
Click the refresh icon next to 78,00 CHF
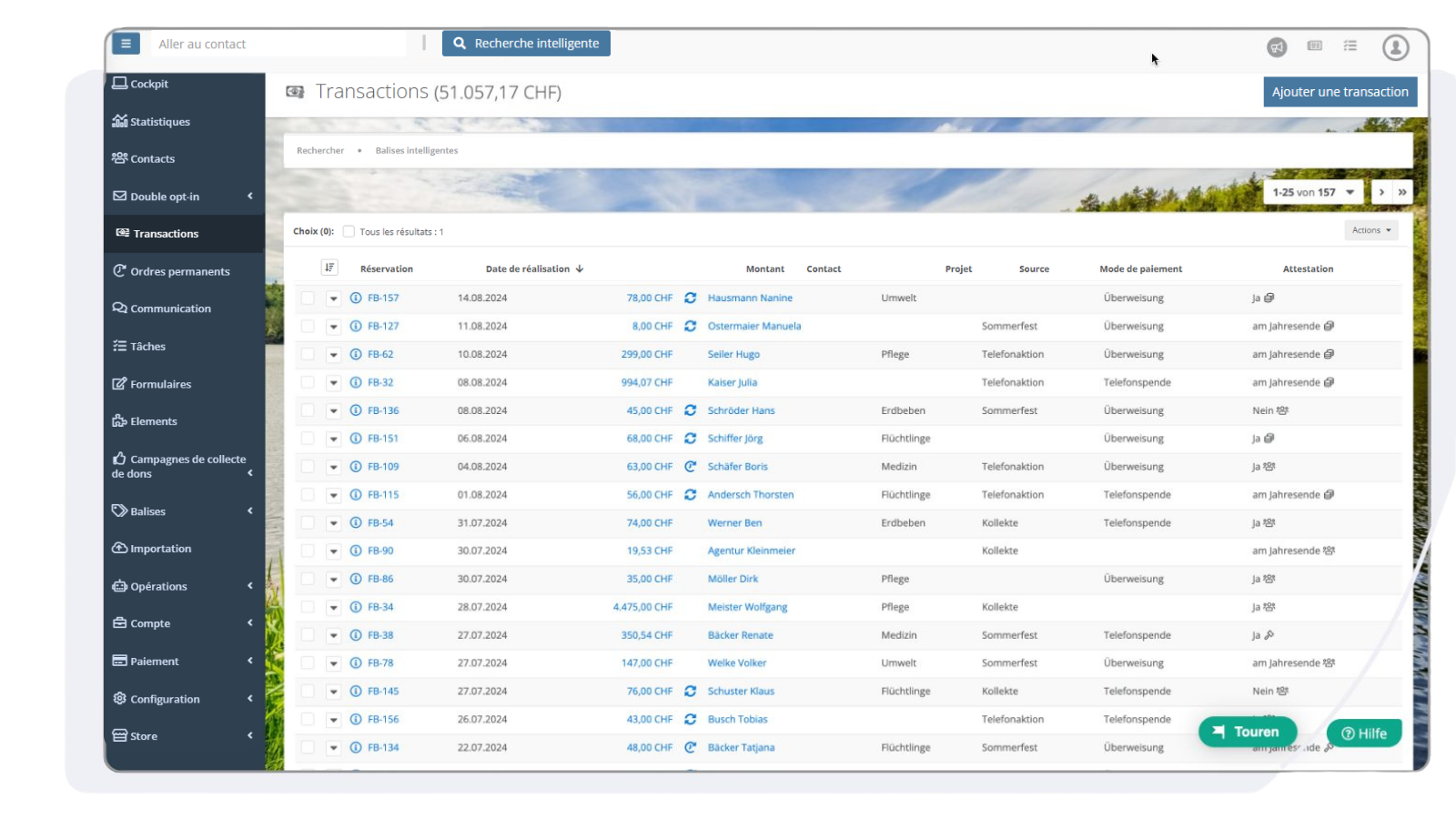click(689, 298)
